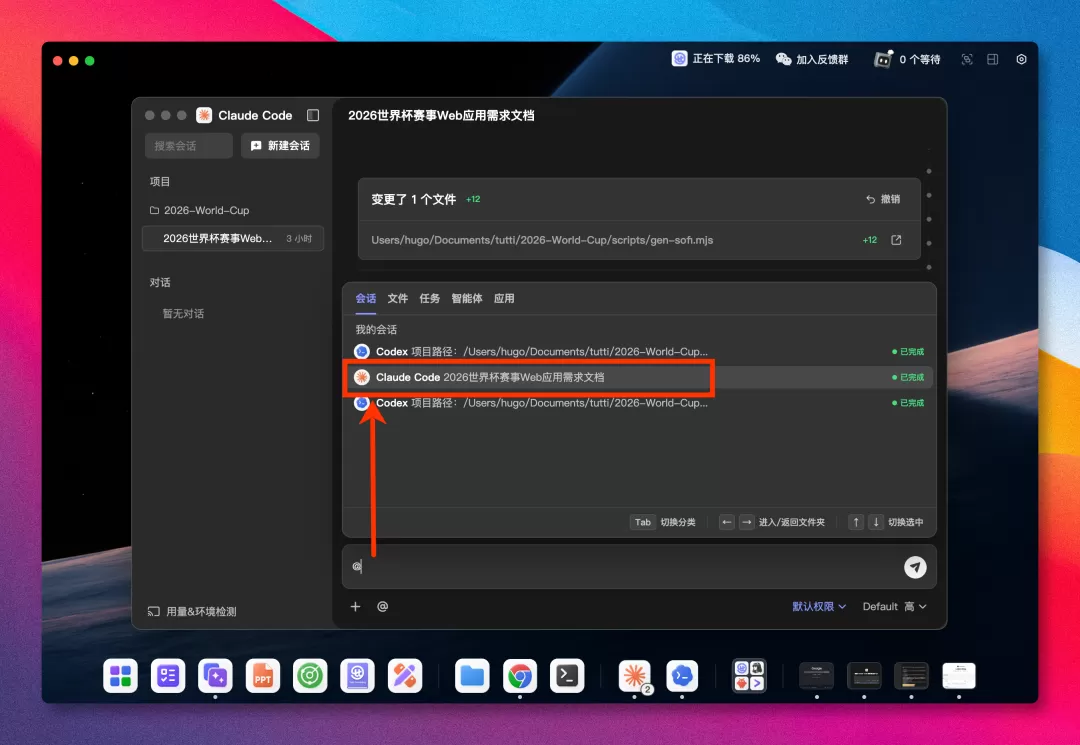Image resolution: width=1080 pixels, height=745 pixels.
Task: Click the plus attachment icon below input
Action: pos(355,607)
